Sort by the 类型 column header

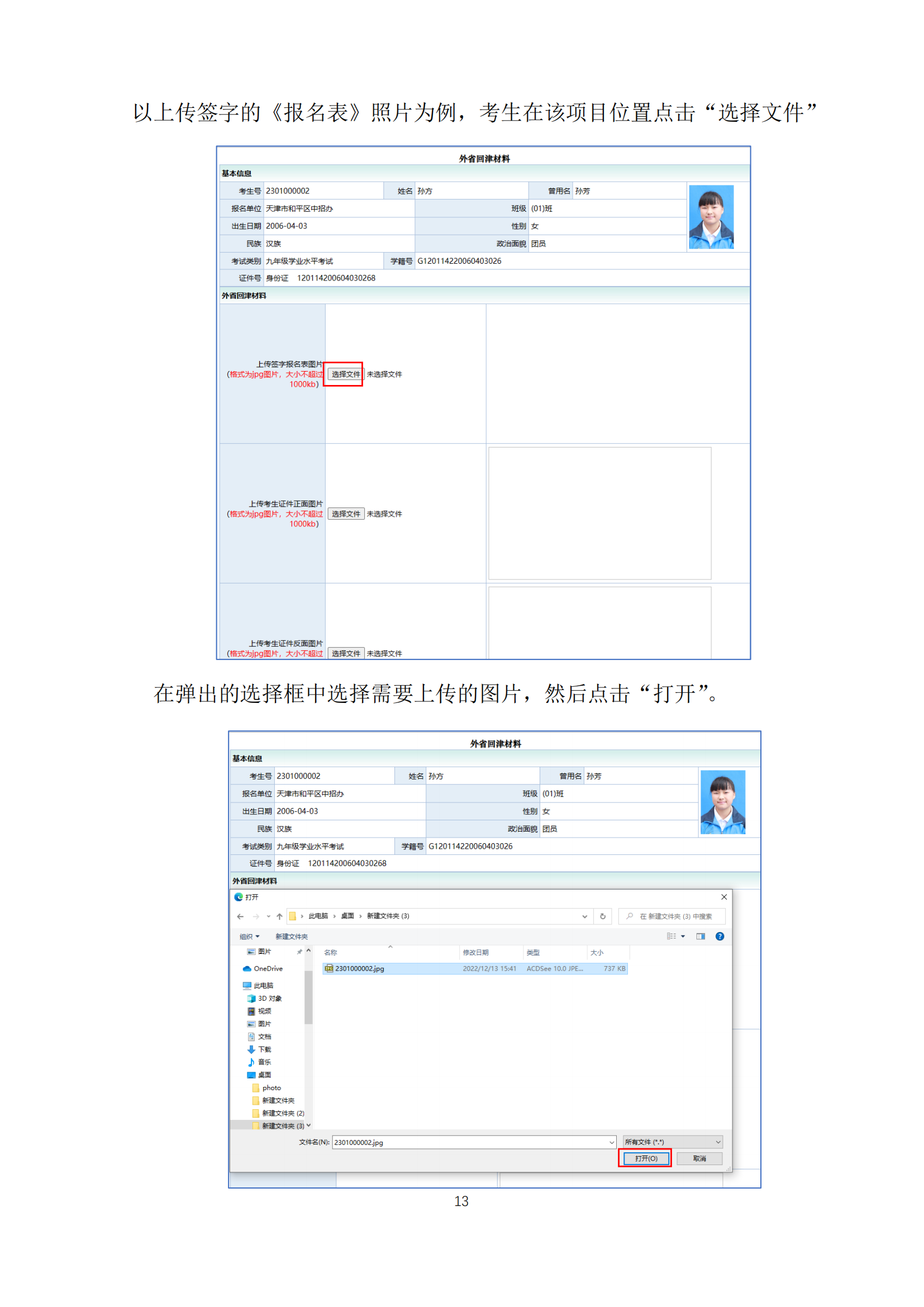pos(533,952)
